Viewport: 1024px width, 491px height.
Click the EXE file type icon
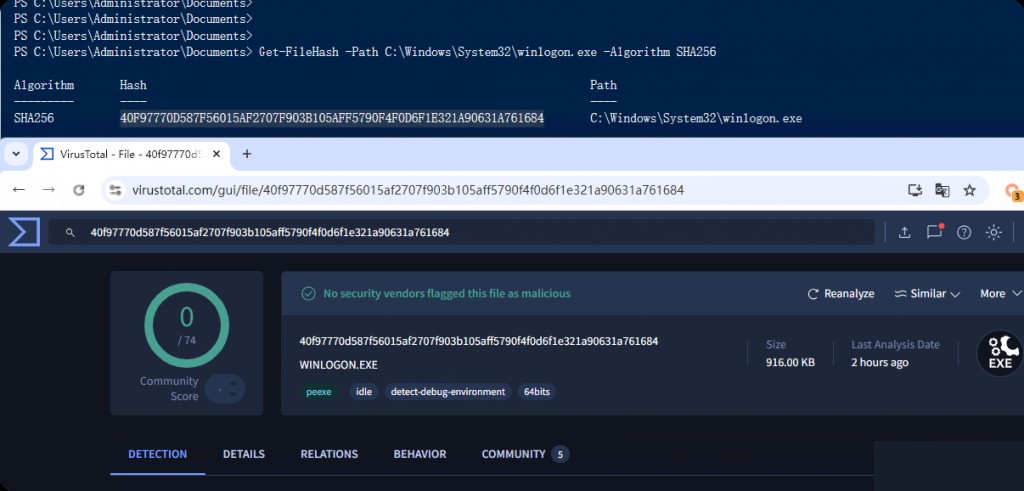coord(1000,353)
